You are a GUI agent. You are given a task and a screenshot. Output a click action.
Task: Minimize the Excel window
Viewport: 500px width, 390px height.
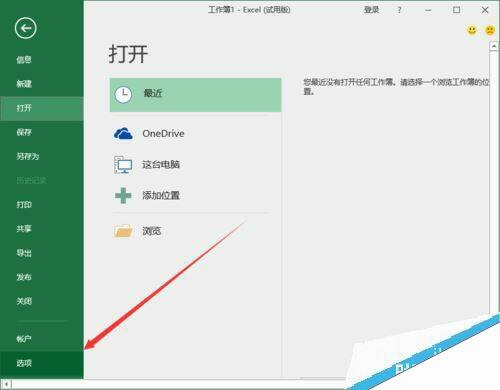click(x=428, y=10)
